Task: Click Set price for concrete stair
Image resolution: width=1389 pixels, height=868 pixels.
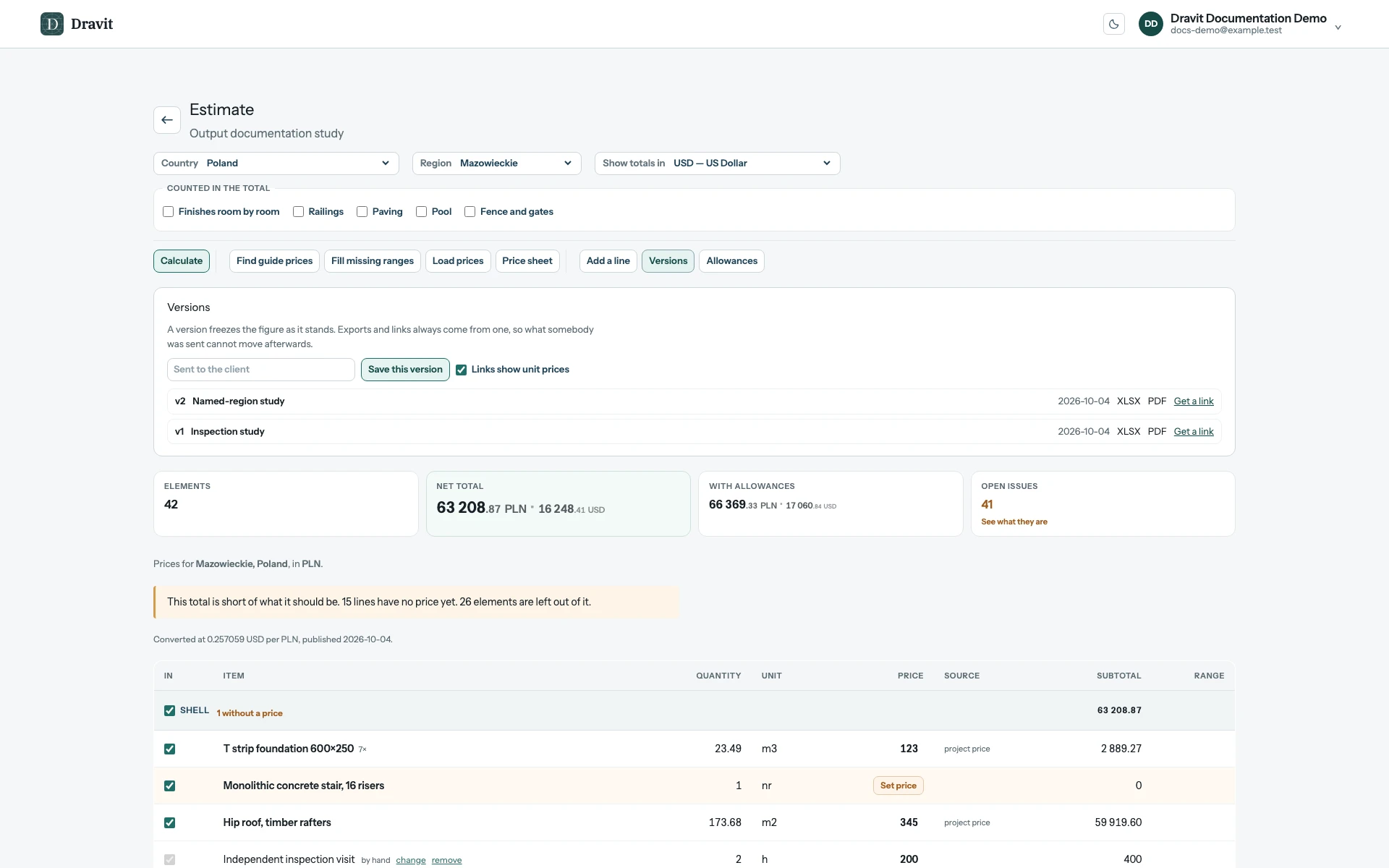Action: tap(899, 786)
